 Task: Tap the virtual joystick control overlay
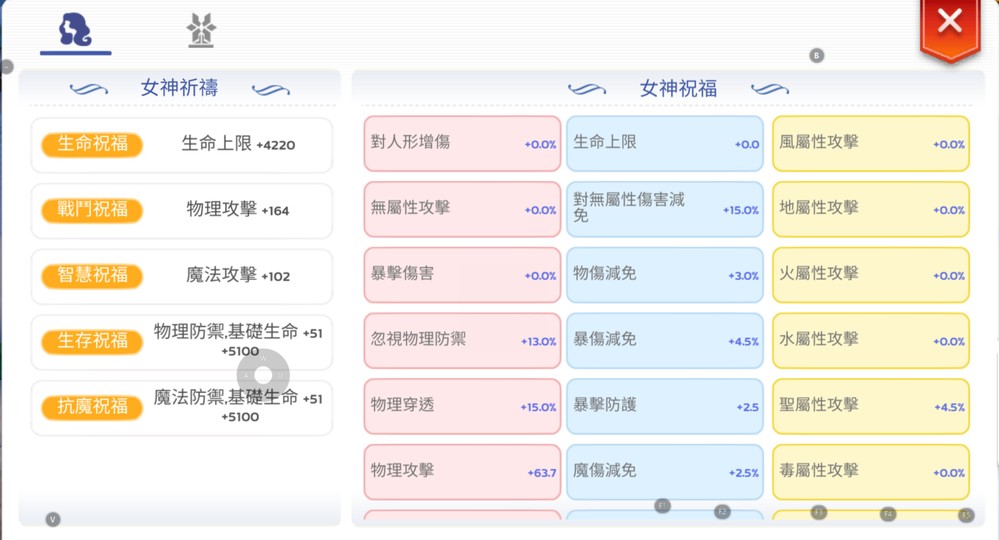tap(263, 375)
